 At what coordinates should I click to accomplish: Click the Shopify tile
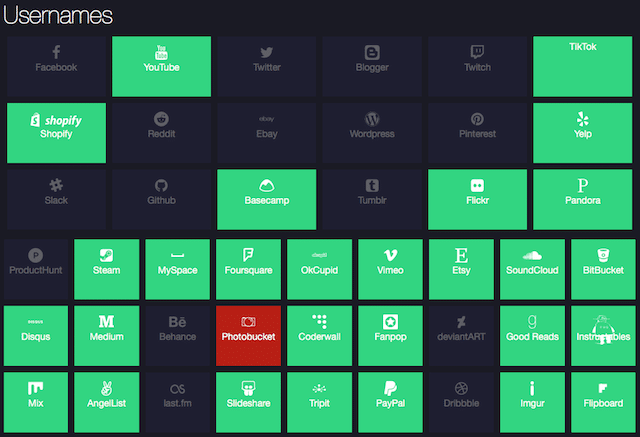pyautogui.click(x=56, y=133)
